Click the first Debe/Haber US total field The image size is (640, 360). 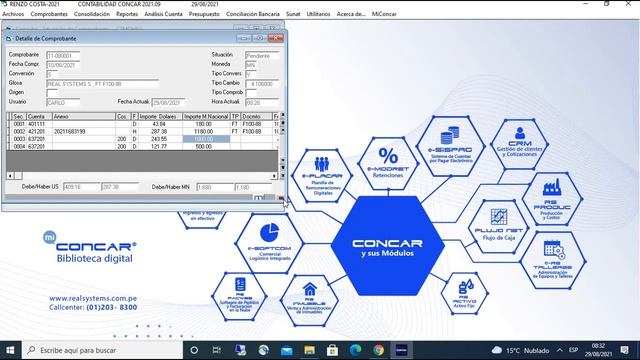(x=81, y=187)
